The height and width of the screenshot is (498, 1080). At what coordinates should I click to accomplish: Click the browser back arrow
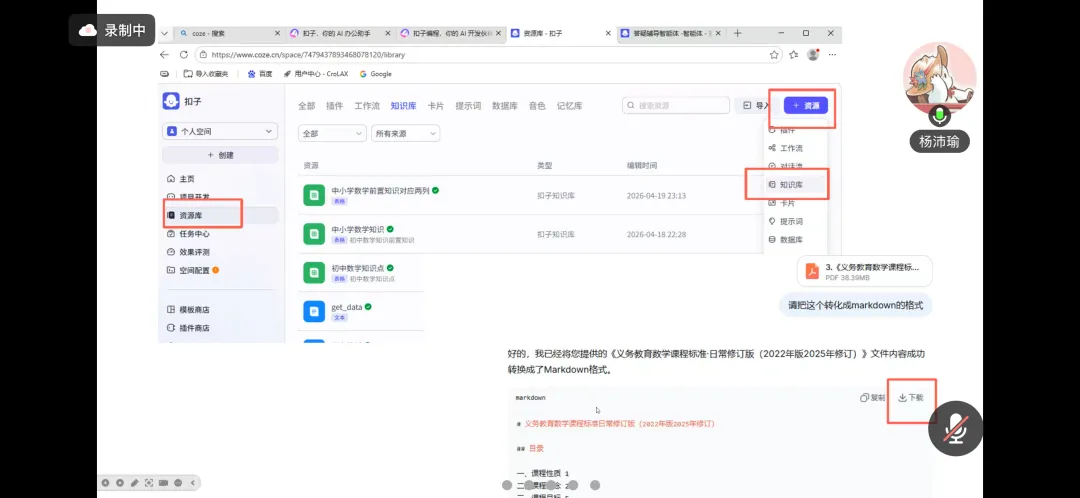click(164, 54)
